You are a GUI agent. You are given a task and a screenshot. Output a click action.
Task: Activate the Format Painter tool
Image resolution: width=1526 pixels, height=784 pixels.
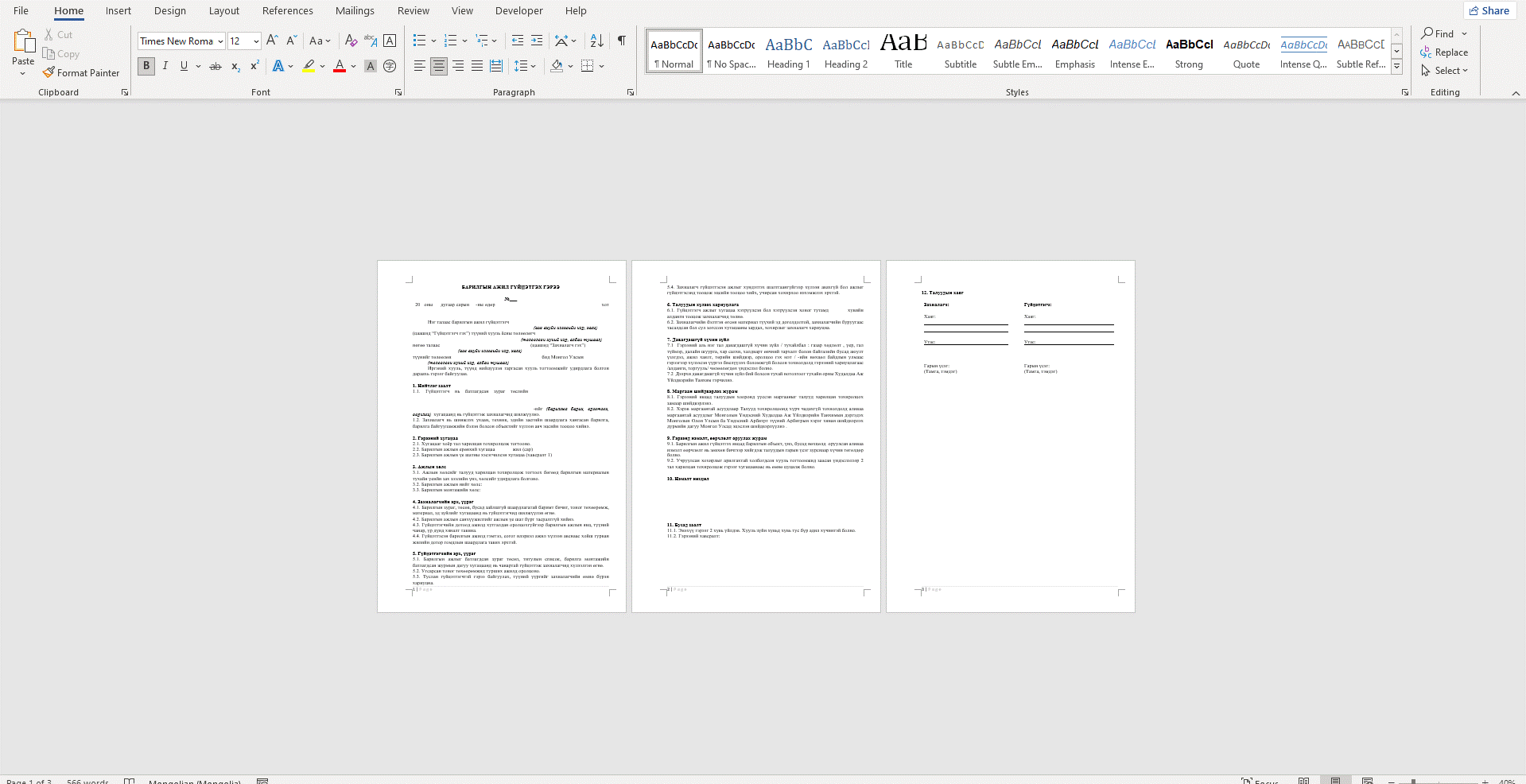tap(81, 72)
